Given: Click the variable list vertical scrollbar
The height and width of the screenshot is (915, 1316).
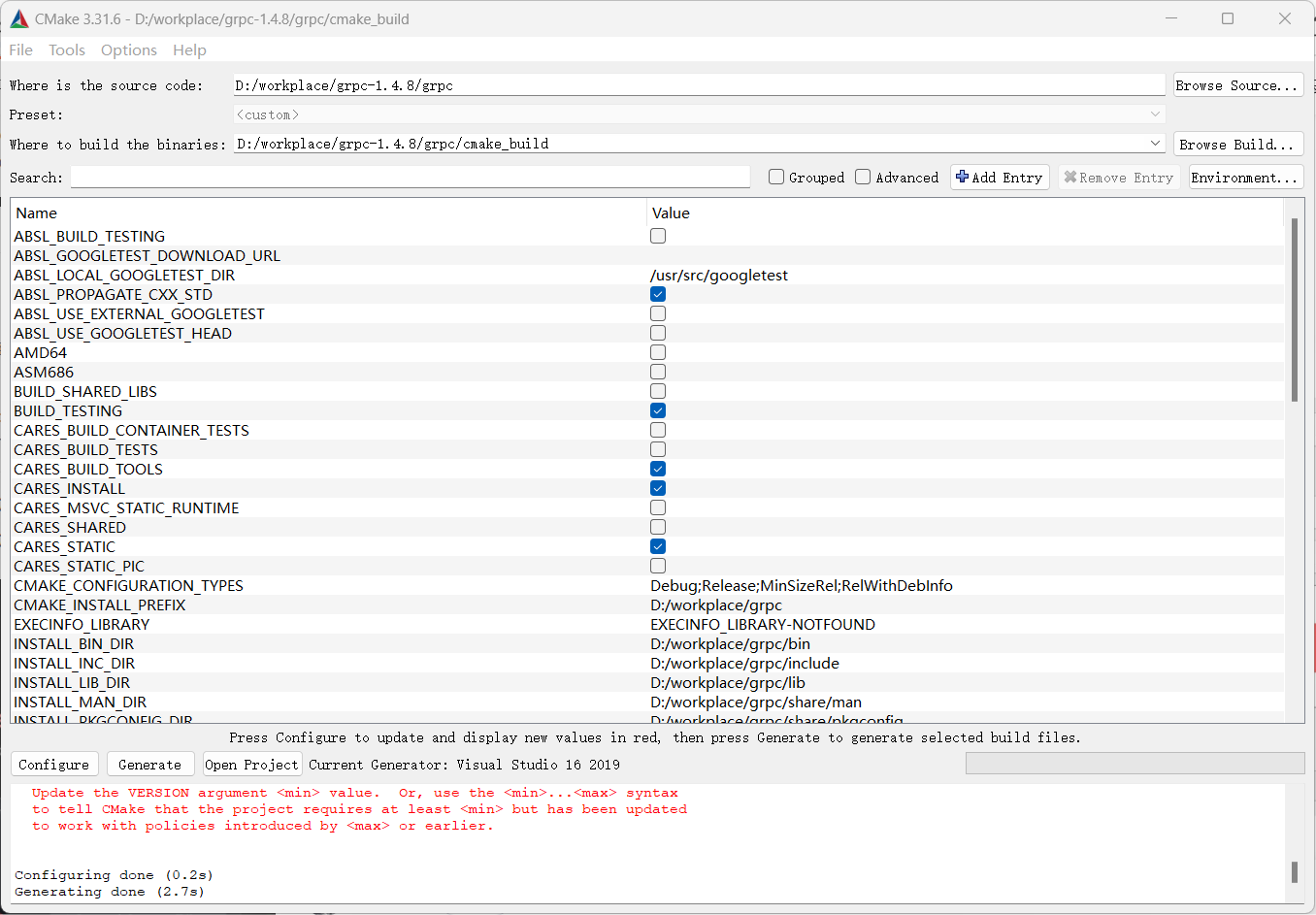Looking at the screenshot, I should (1294, 310).
